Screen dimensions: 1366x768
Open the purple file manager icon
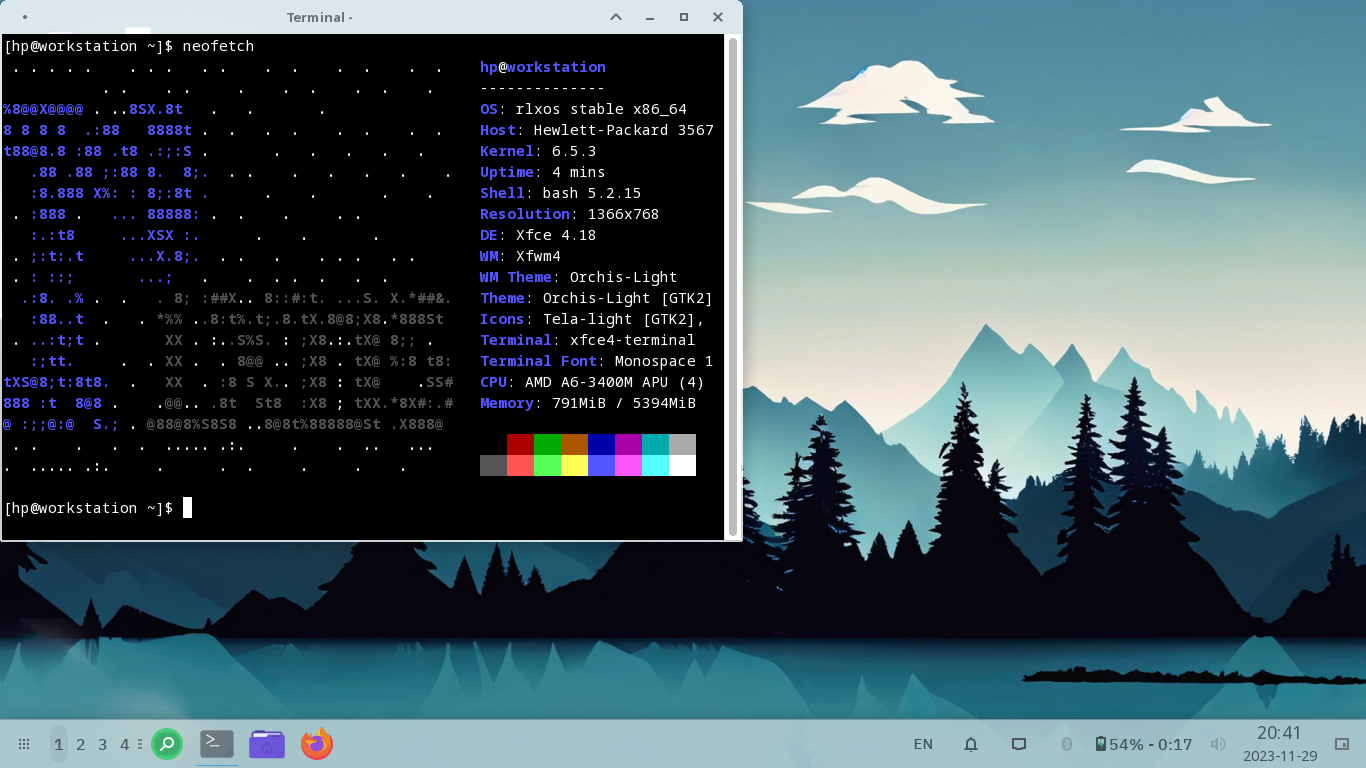pyautogui.click(x=267, y=744)
